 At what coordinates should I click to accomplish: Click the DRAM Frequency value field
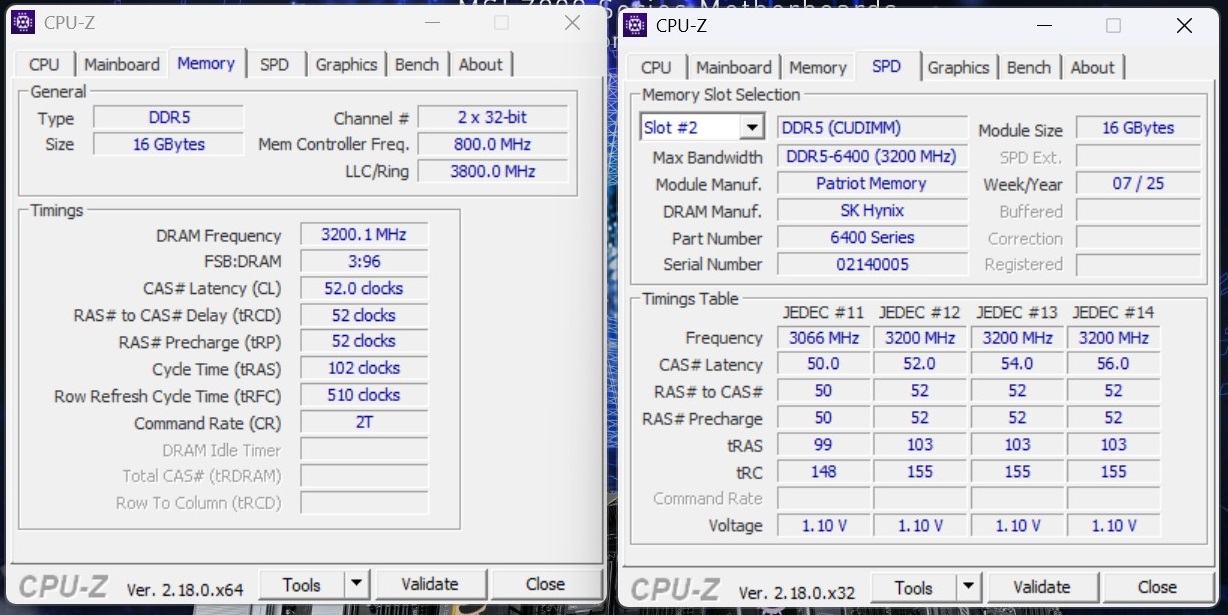click(x=364, y=235)
